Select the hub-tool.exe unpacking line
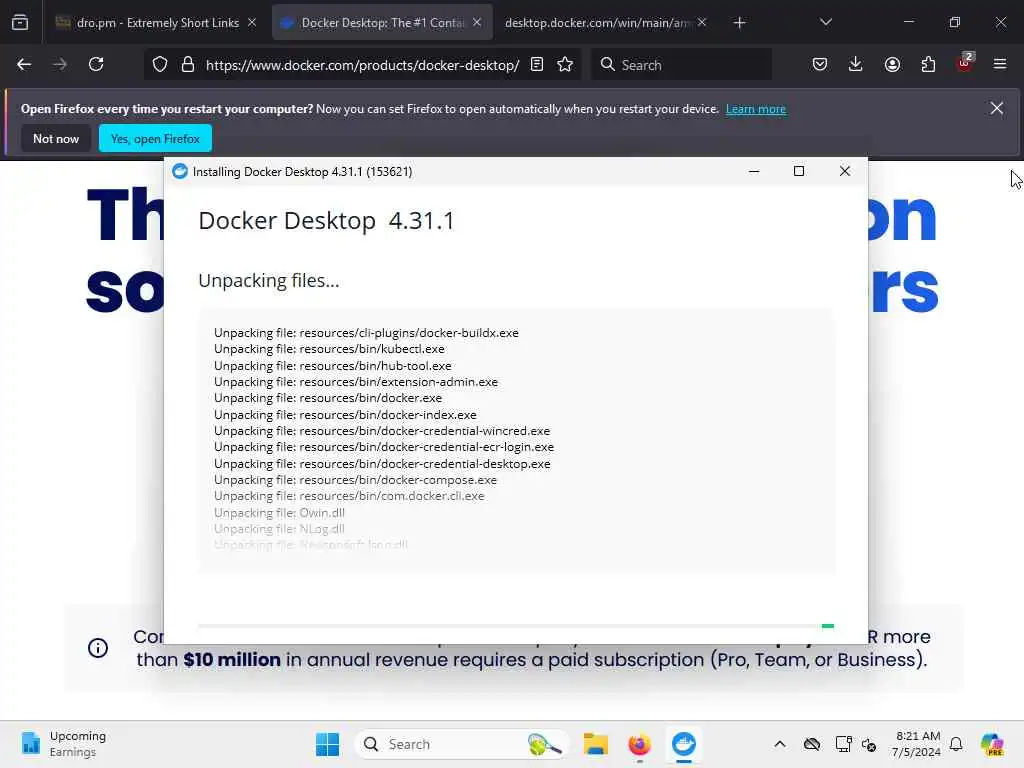The width and height of the screenshot is (1024, 768). tap(332, 366)
